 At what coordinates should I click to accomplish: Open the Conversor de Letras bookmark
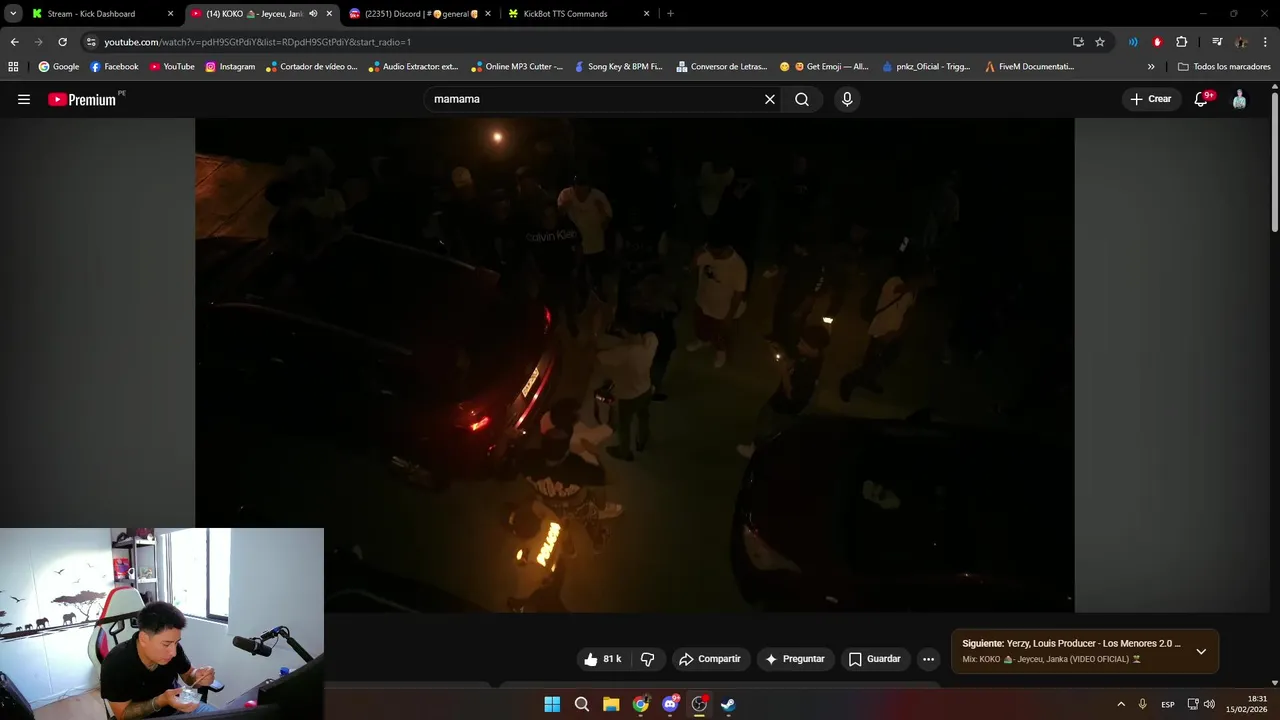click(722, 67)
